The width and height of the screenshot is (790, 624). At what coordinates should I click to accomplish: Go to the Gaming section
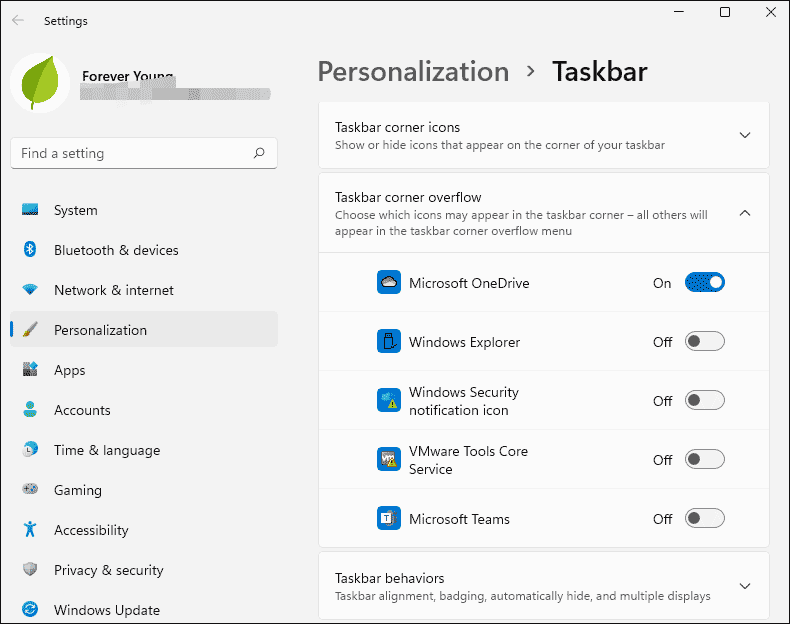144,489
